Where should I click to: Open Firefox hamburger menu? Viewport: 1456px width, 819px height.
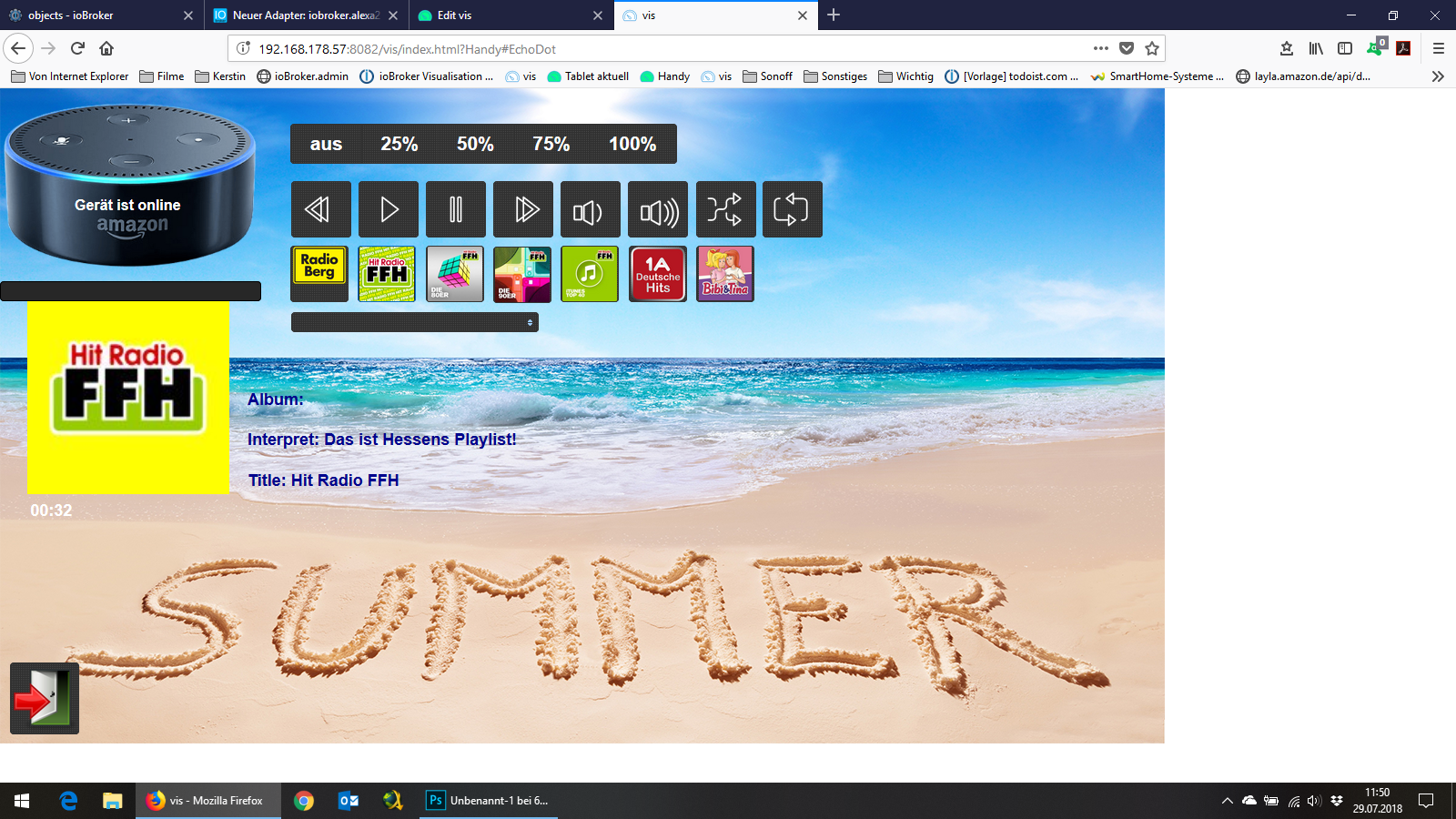point(1439,48)
